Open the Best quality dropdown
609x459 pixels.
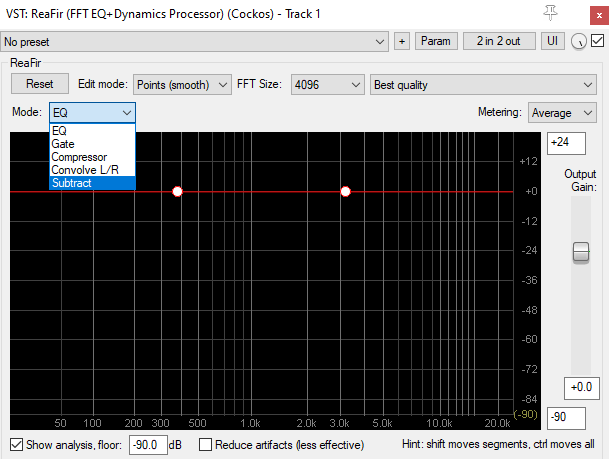point(483,85)
